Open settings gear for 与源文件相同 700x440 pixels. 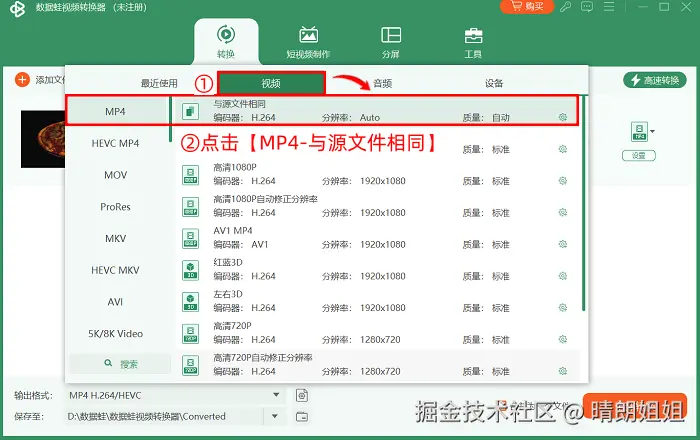point(562,117)
